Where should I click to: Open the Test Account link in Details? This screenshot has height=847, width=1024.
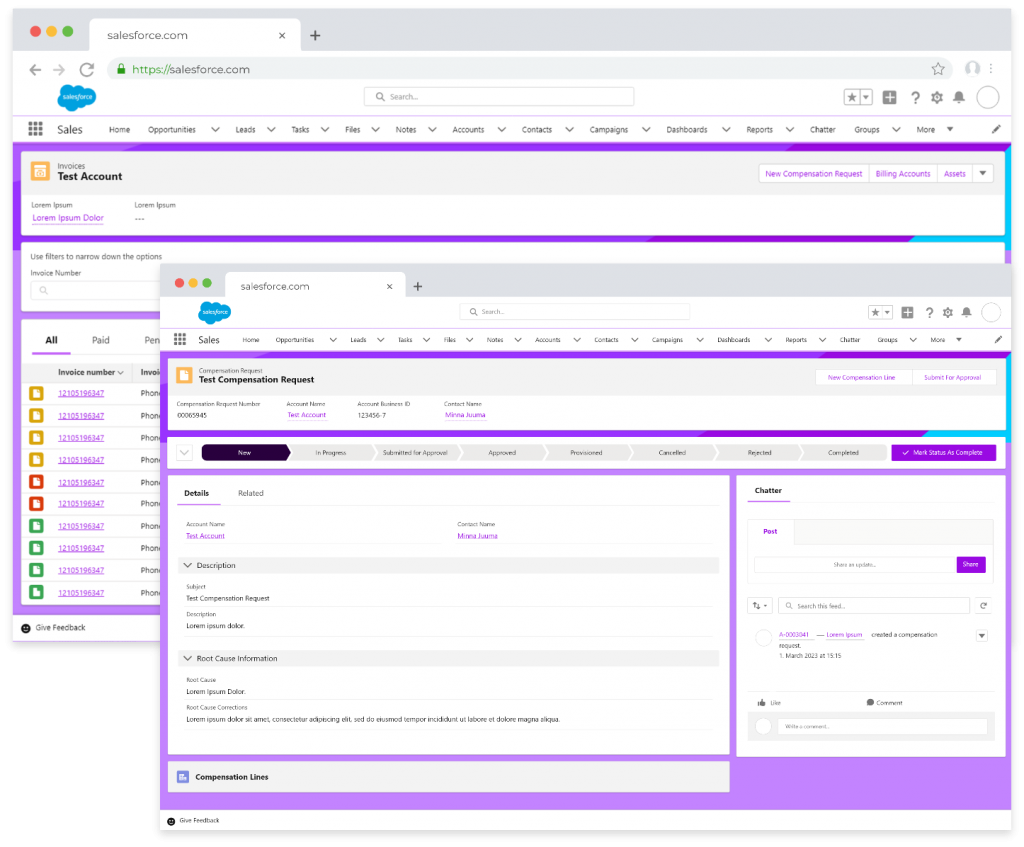tap(204, 535)
